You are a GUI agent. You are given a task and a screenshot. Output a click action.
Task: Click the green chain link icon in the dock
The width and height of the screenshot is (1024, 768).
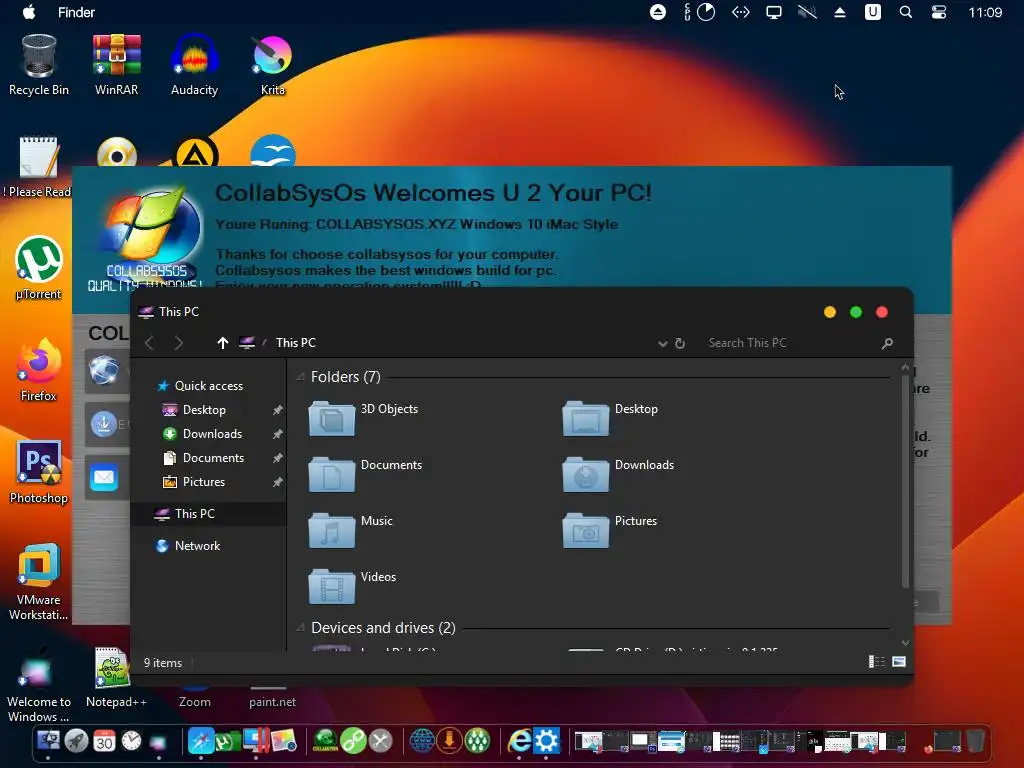(x=353, y=741)
